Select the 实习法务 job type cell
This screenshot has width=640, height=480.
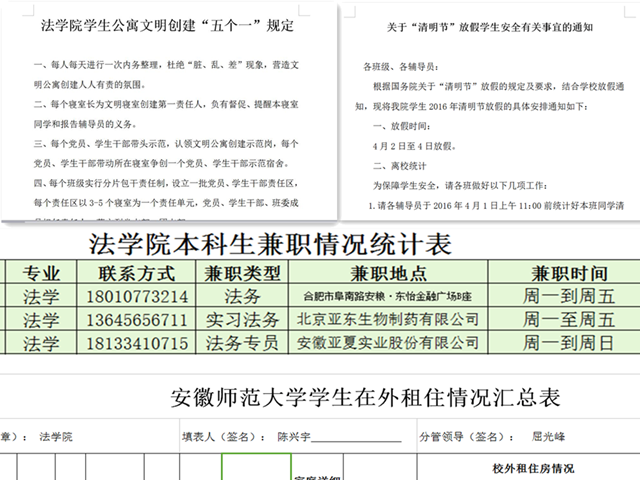[x=242, y=320]
